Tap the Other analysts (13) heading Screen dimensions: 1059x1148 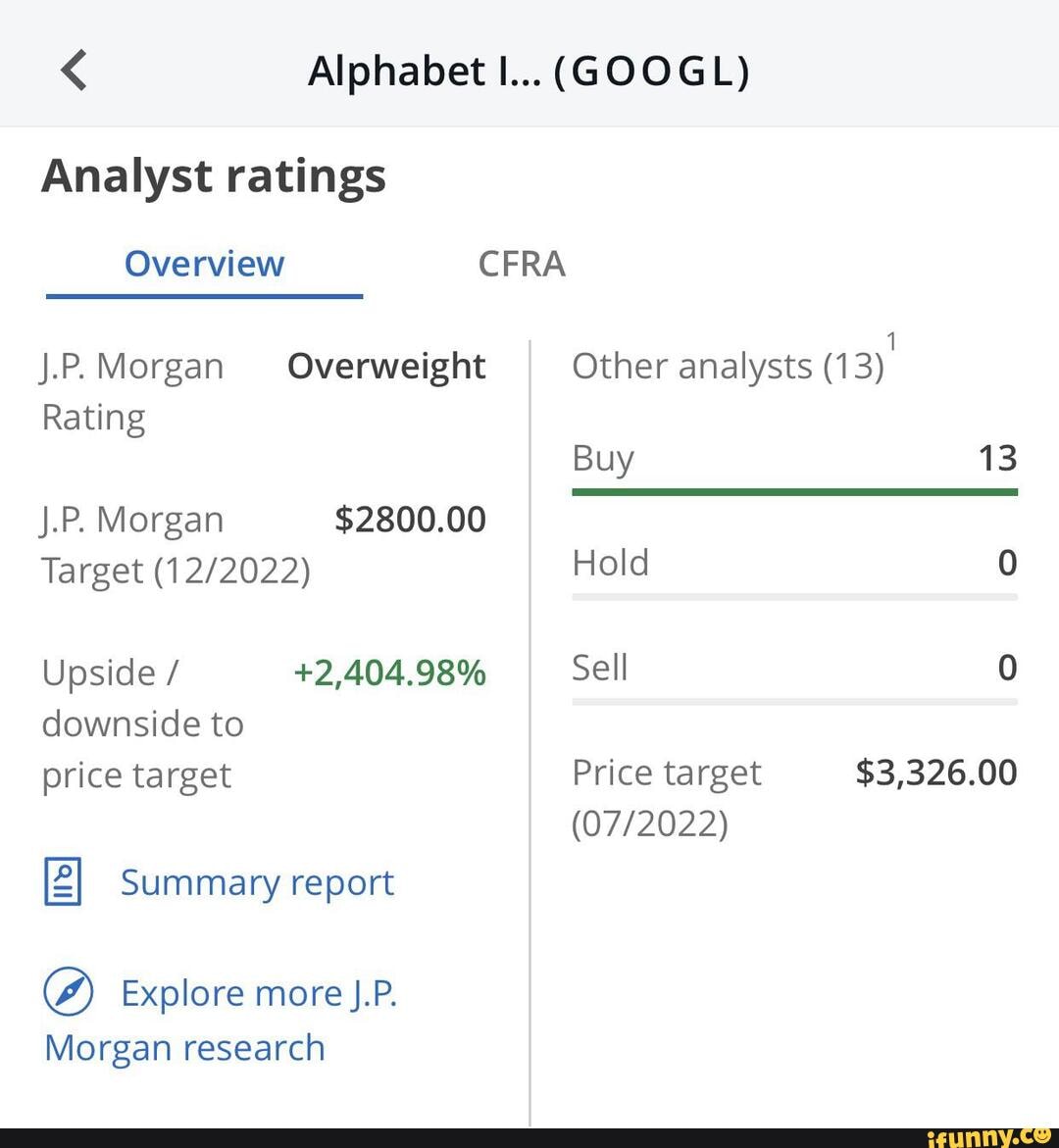coord(728,366)
